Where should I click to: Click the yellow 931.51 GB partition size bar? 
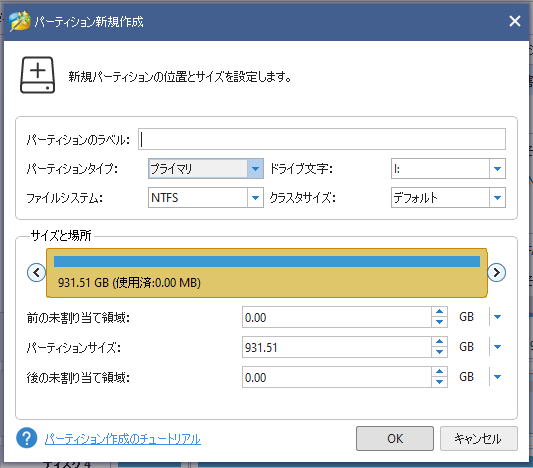(266, 273)
